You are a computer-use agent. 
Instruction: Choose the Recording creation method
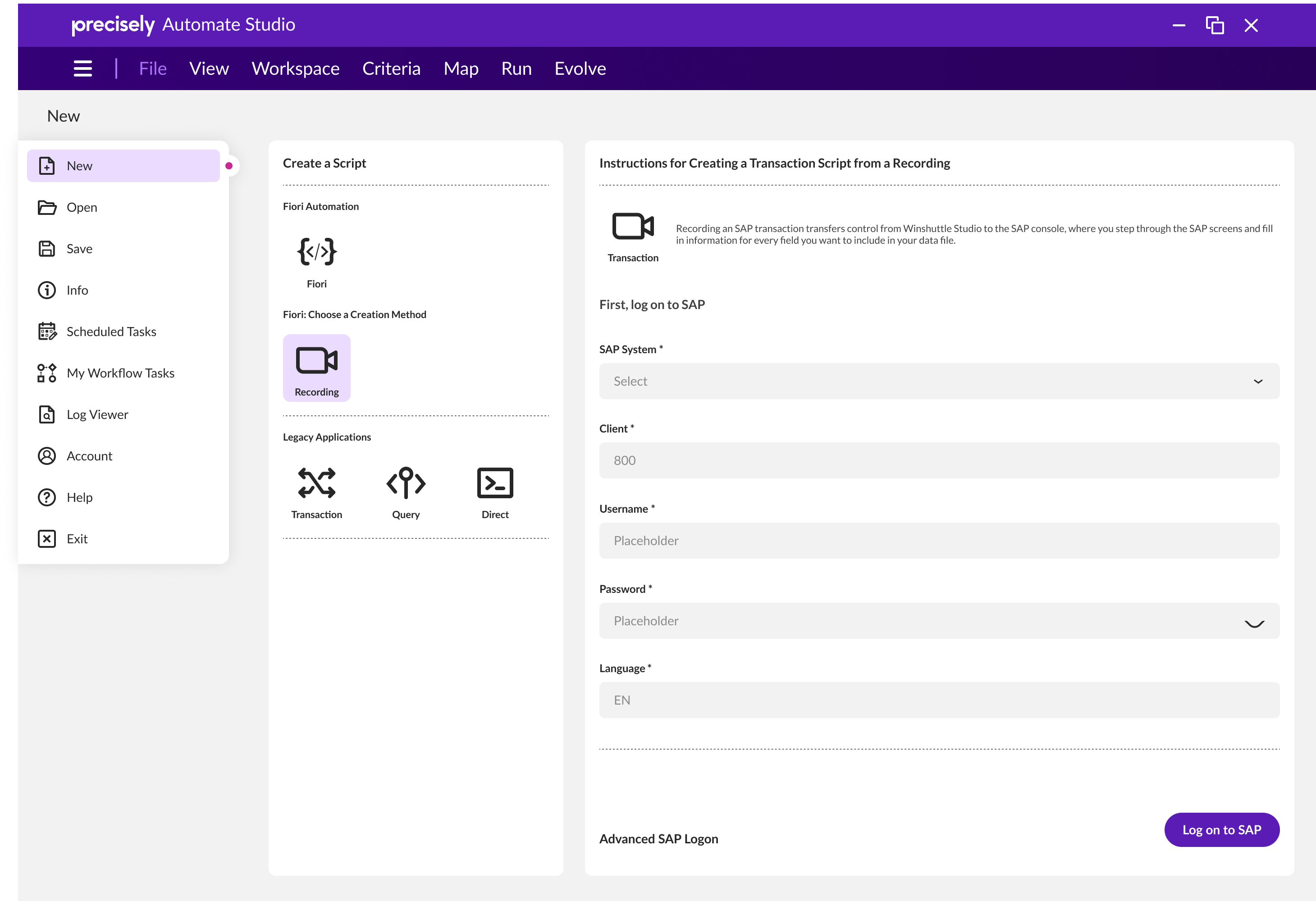(316, 368)
